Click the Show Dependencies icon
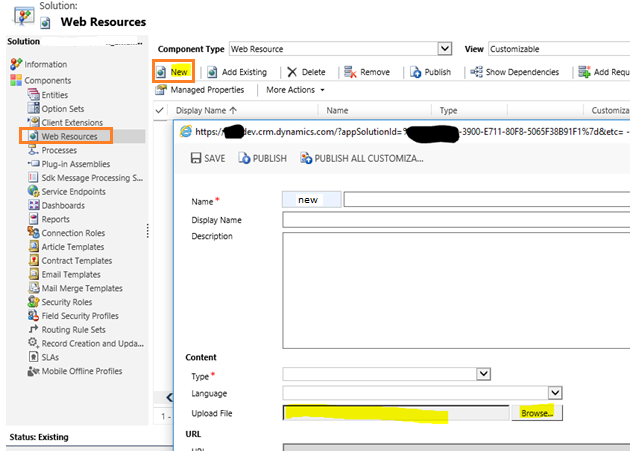 [477, 72]
